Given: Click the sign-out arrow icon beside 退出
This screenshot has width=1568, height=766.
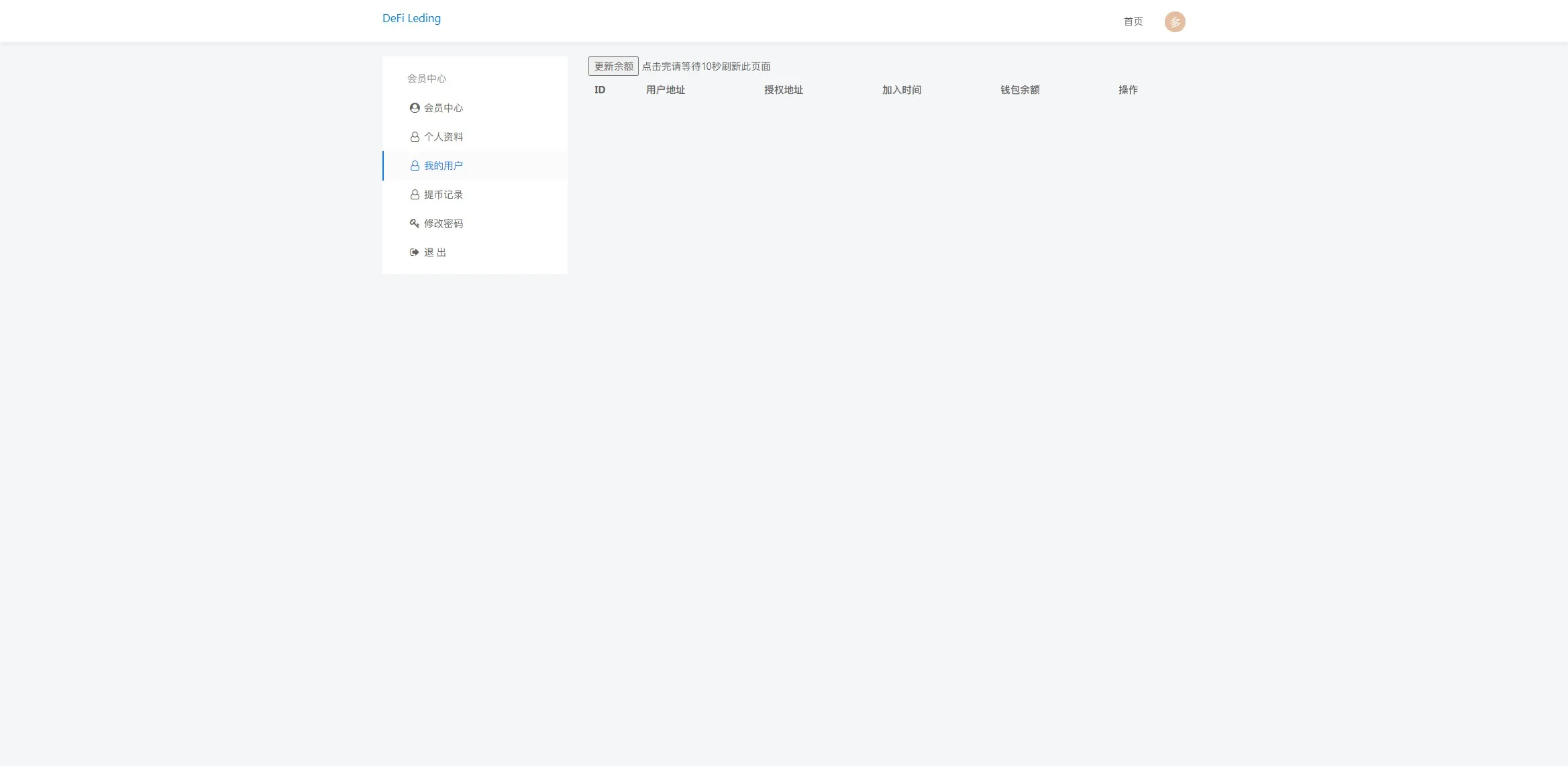Looking at the screenshot, I should pyautogui.click(x=415, y=252).
